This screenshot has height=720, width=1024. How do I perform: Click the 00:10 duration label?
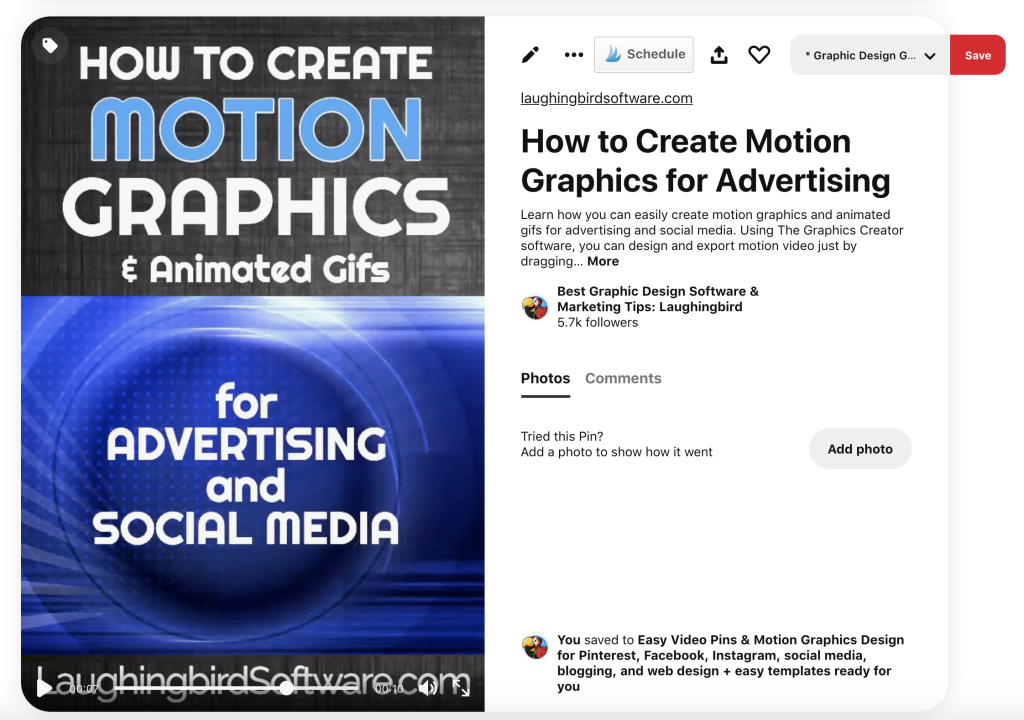point(389,689)
